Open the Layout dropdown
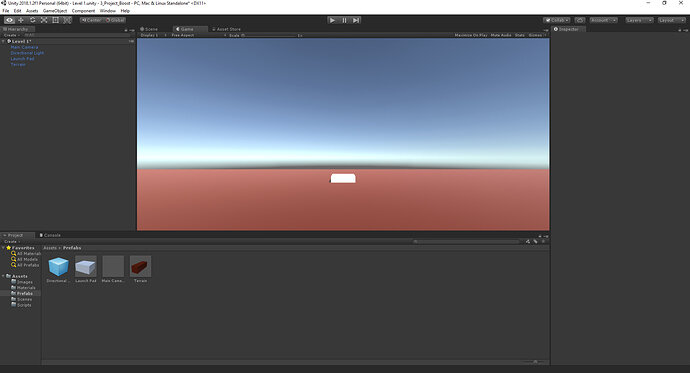 672,20
